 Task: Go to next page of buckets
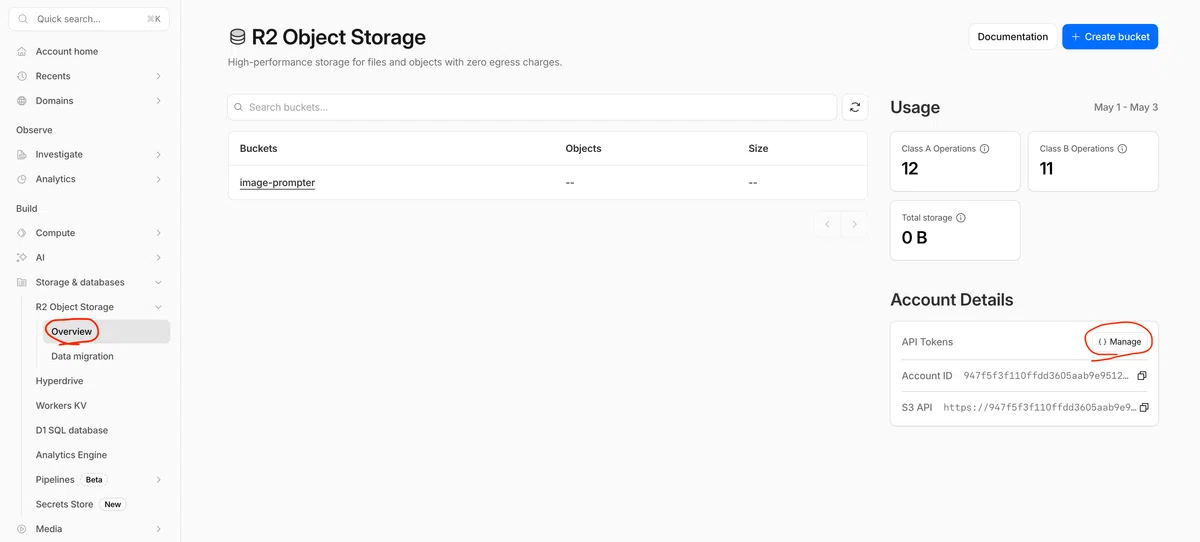(x=854, y=225)
